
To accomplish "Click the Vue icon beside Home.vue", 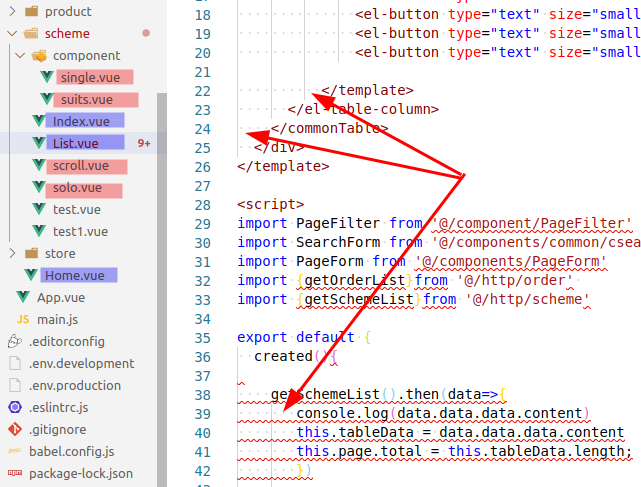I will pyautogui.click(x=31, y=275).
